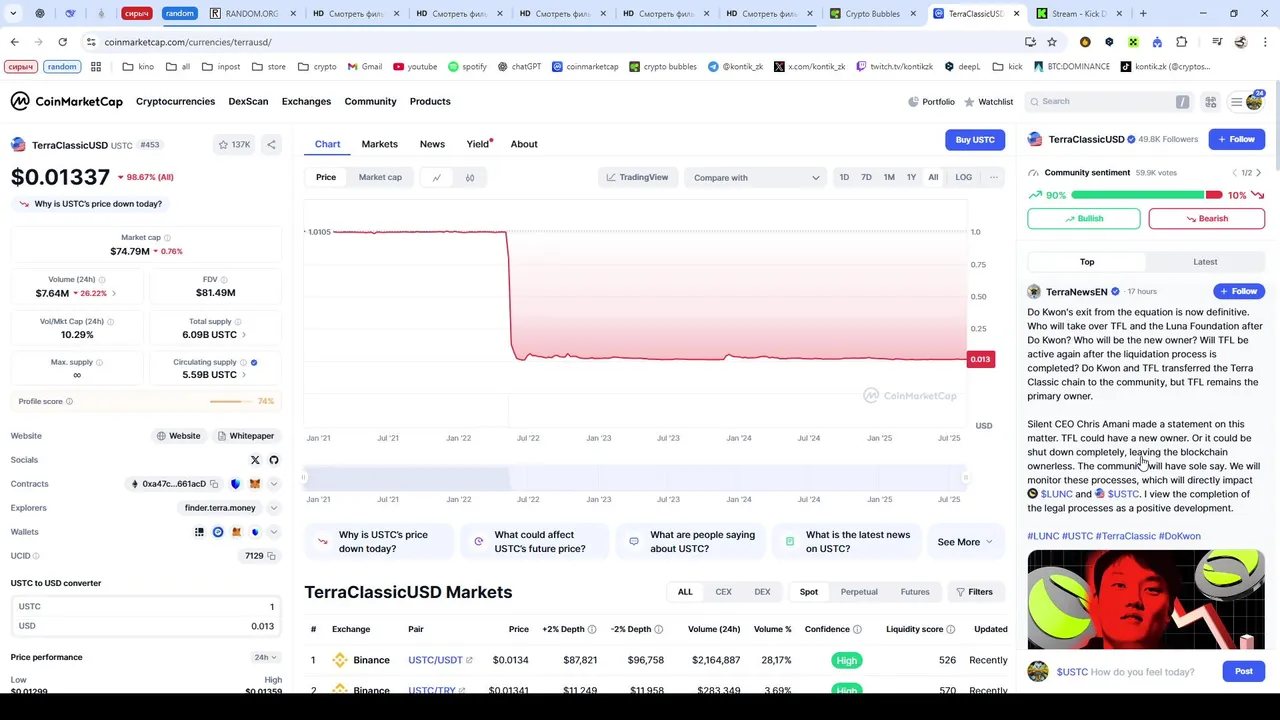Expand the Explorers row chevron
This screenshot has width=1280, height=720.
(274, 508)
